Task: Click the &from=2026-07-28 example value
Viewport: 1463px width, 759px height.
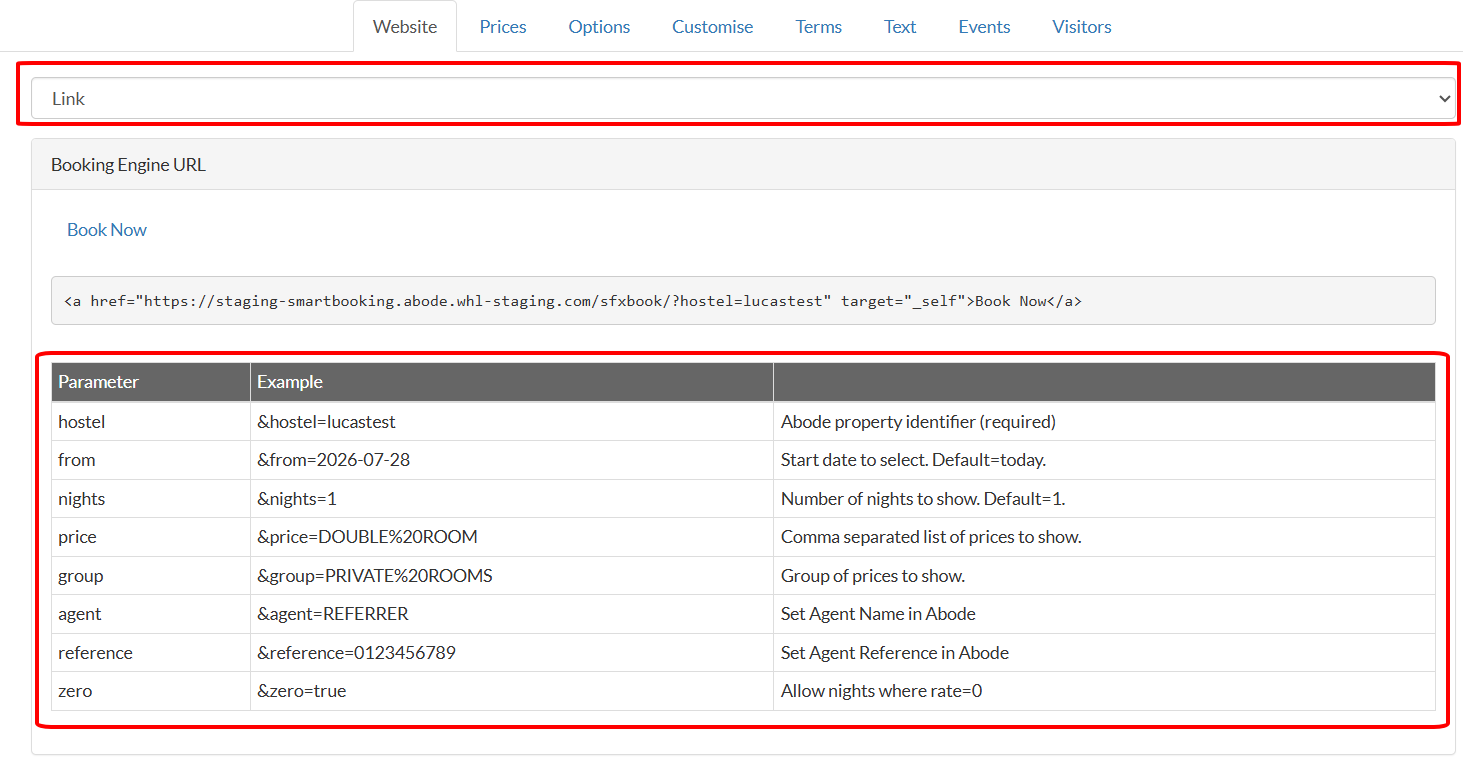Action: tap(334, 460)
